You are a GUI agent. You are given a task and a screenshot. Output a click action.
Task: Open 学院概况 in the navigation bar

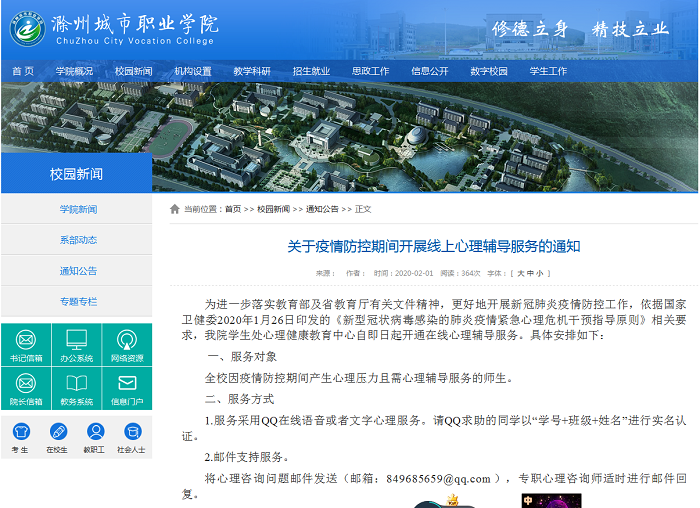74,71
